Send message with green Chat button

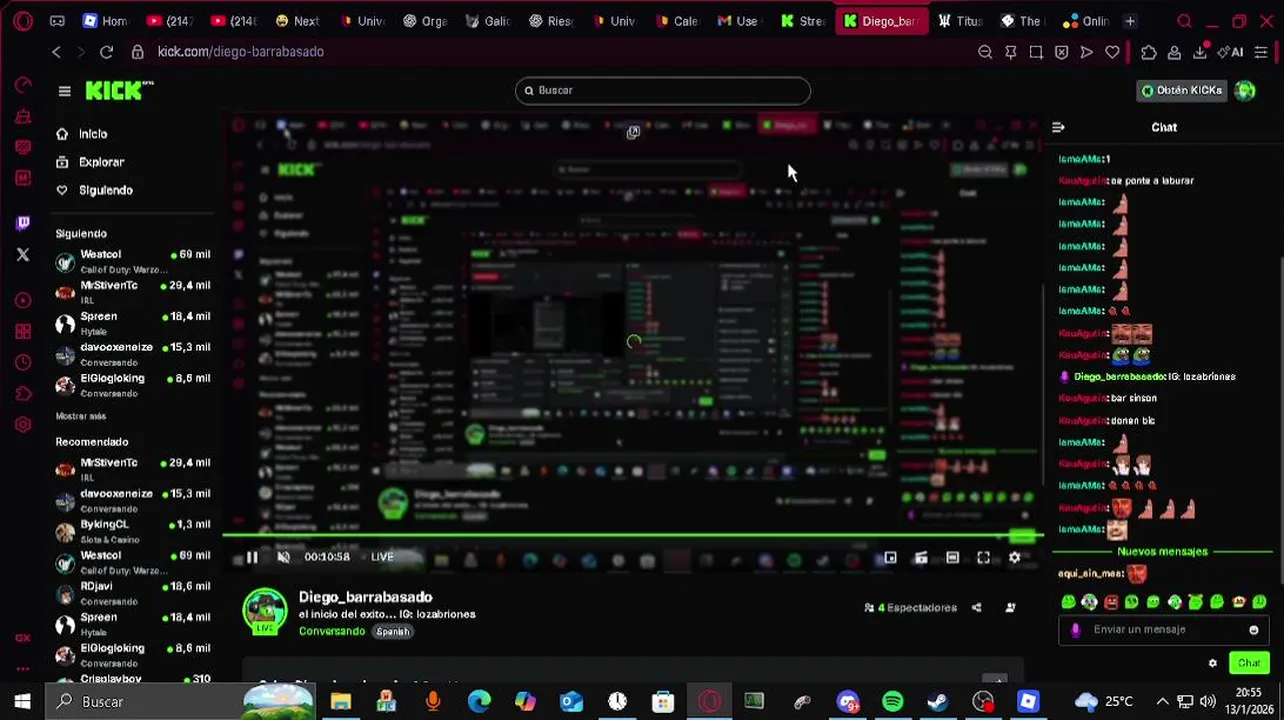point(1250,663)
